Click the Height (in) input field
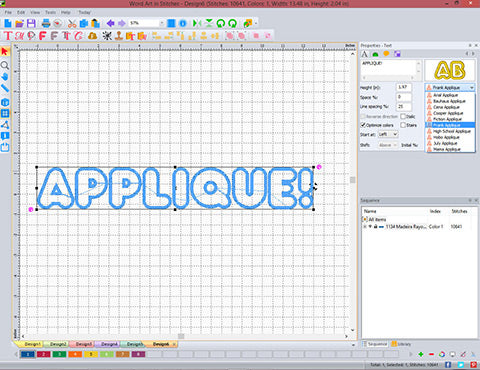The width and height of the screenshot is (480, 370). tap(403, 87)
